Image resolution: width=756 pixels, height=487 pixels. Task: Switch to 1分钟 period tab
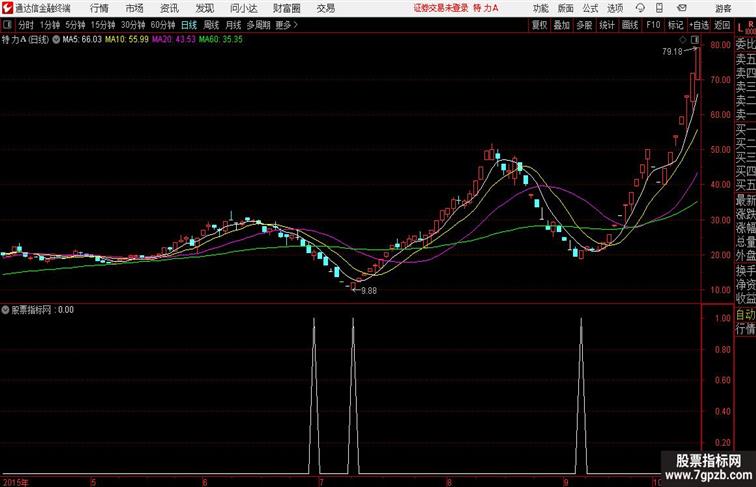click(x=50, y=25)
